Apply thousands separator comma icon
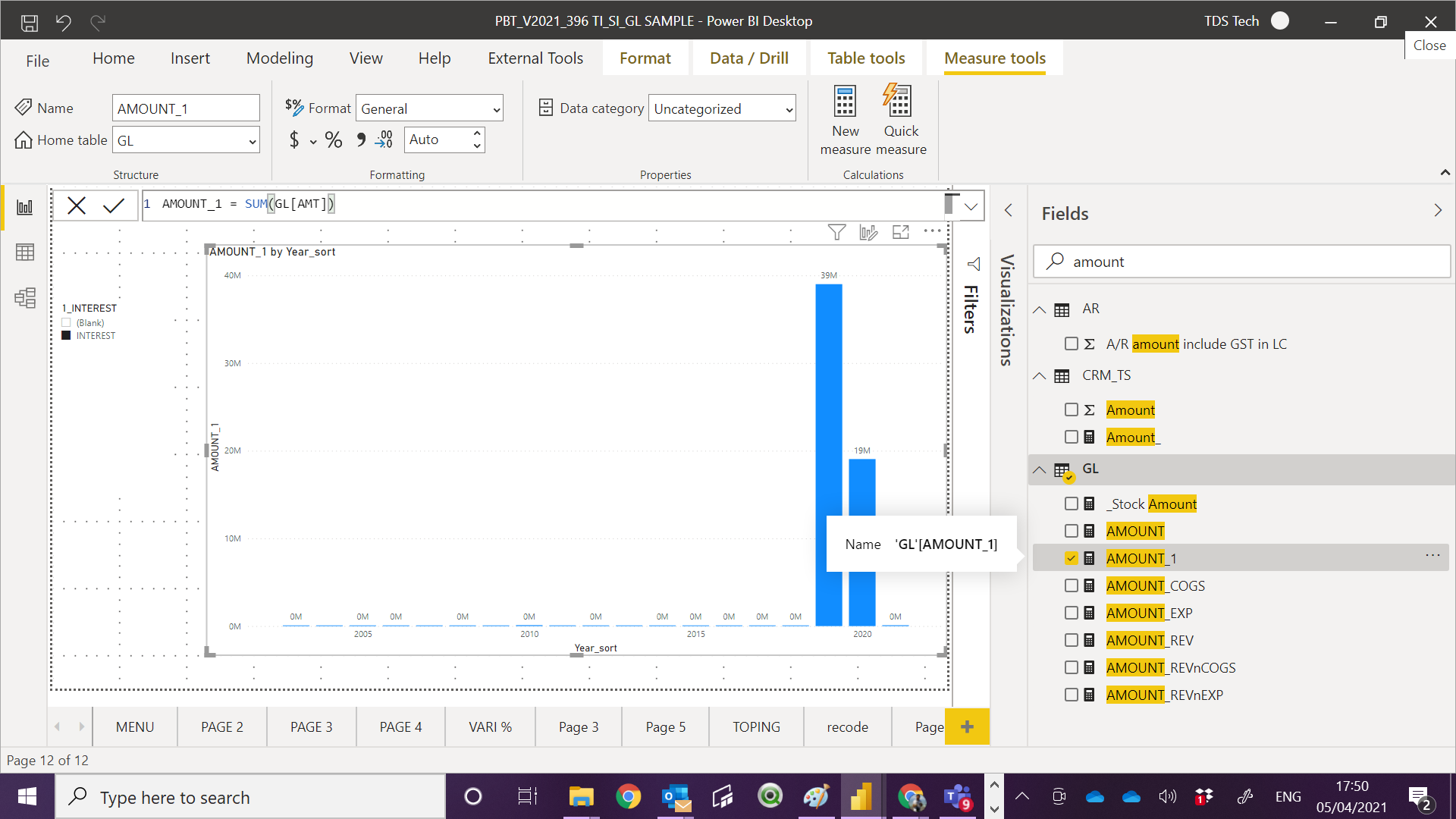 (361, 140)
